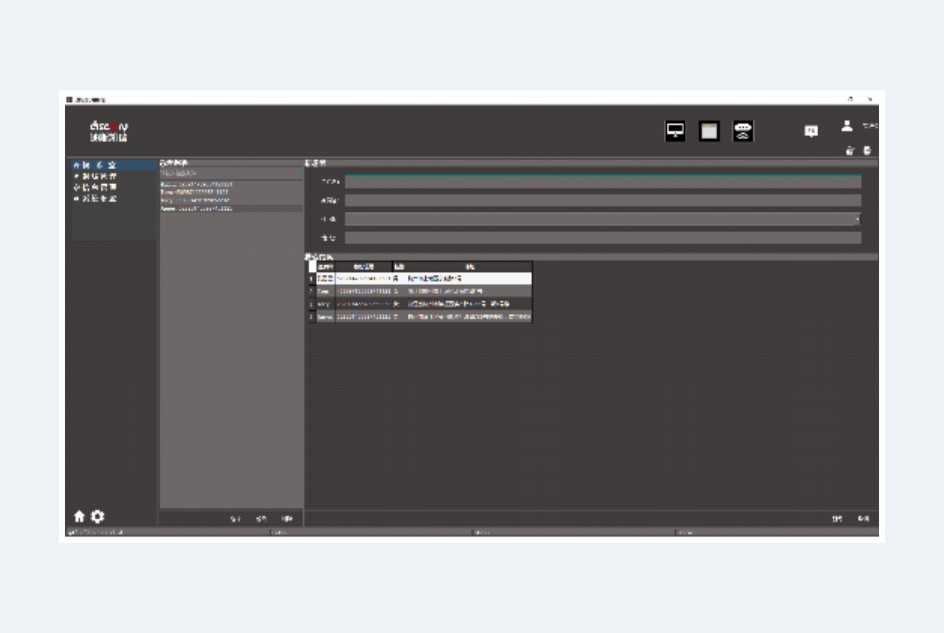944x633 pixels.
Task: Open the chat message bubble icon
Action: pos(810,131)
